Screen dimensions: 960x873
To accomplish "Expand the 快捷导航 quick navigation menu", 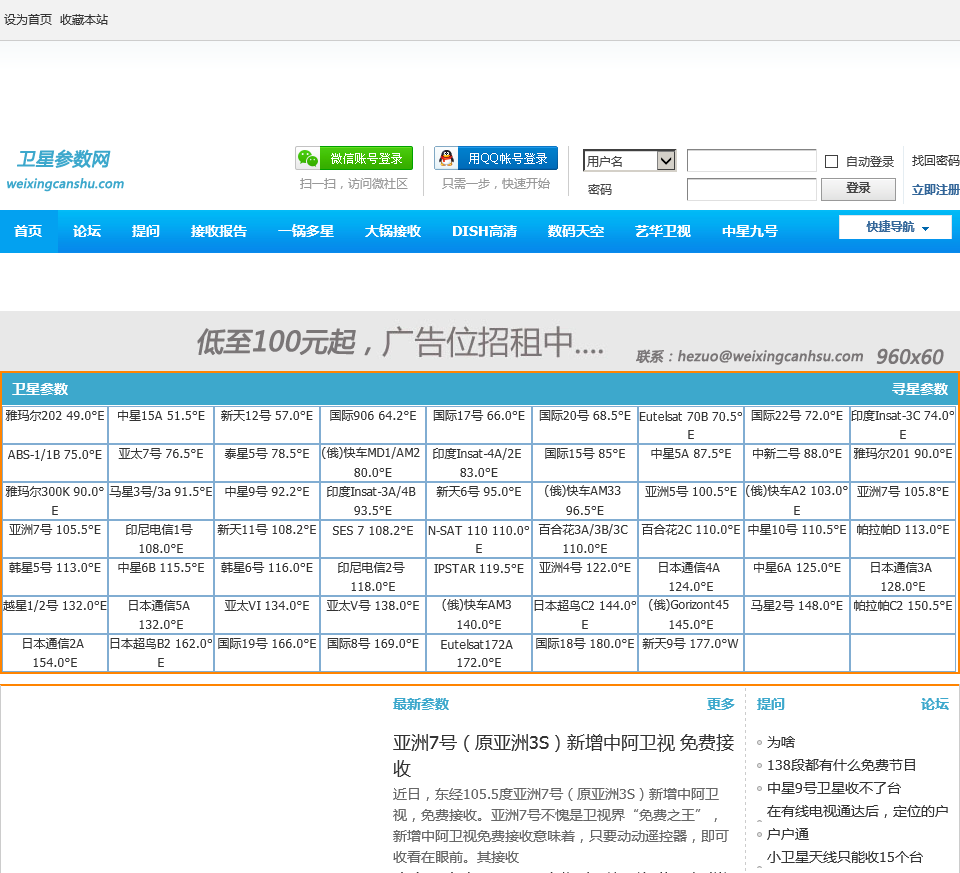I will [x=895, y=228].
